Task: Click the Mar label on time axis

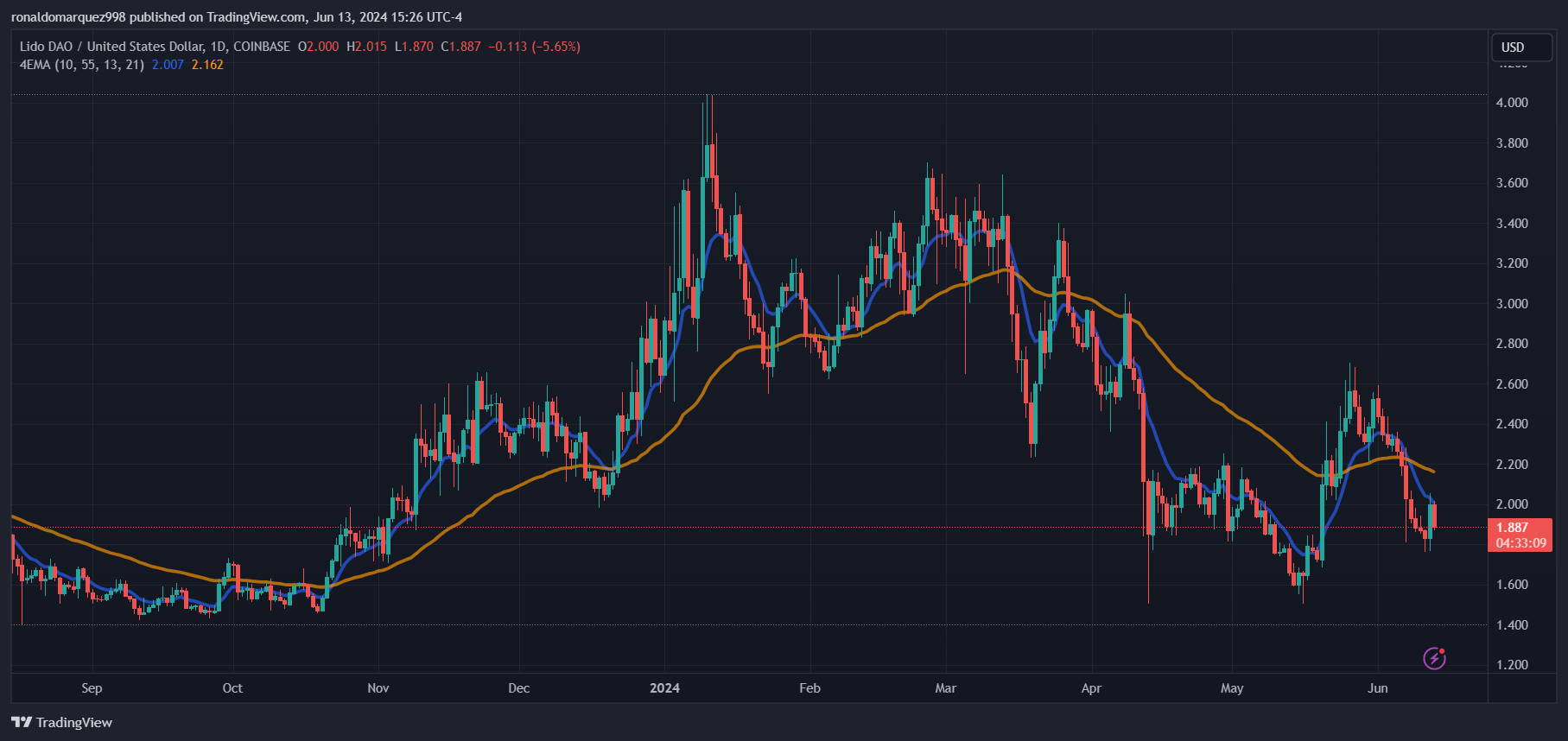Action: [946, 688]
